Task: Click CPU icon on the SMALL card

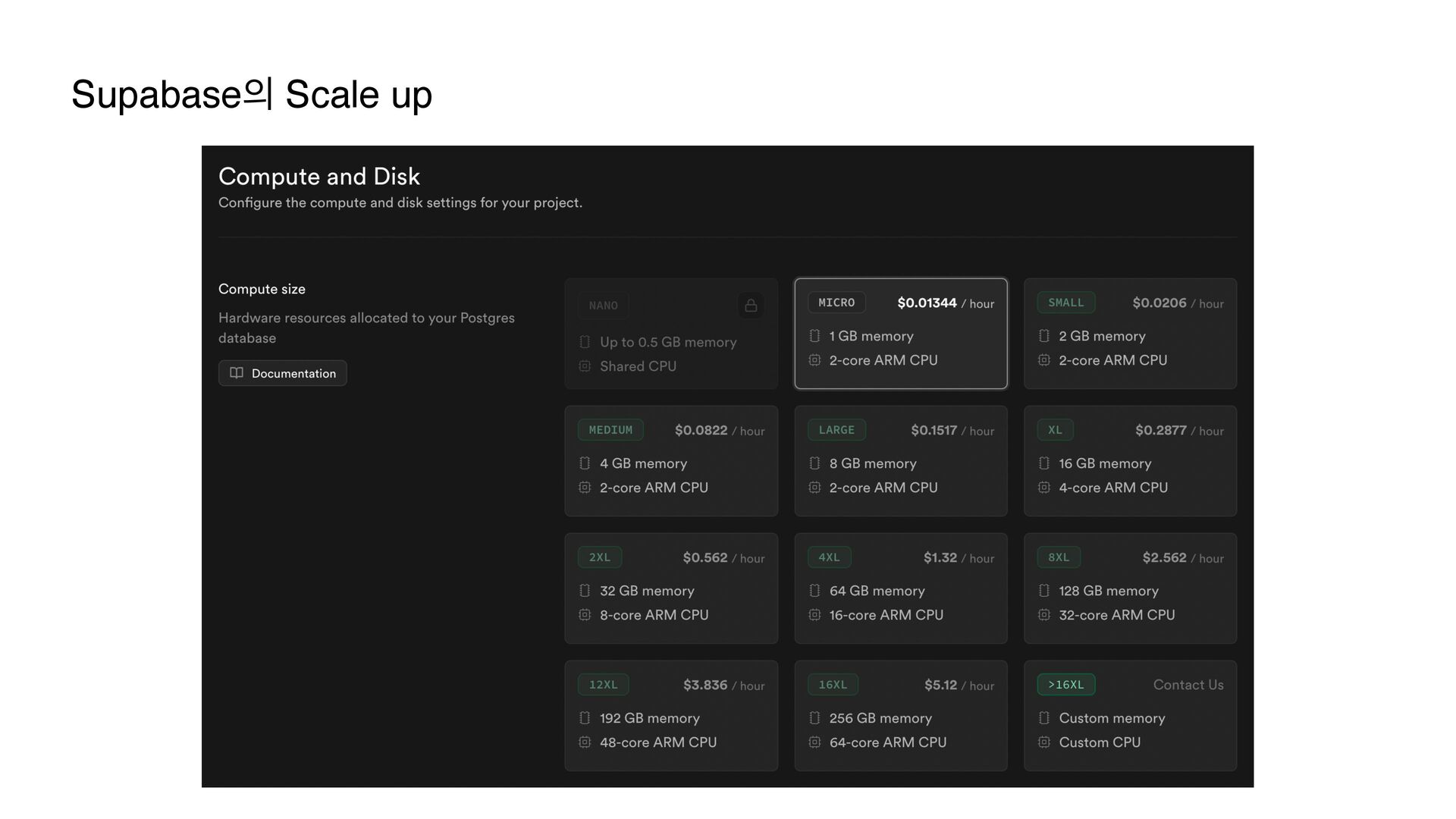Action: coord(1044,360)
